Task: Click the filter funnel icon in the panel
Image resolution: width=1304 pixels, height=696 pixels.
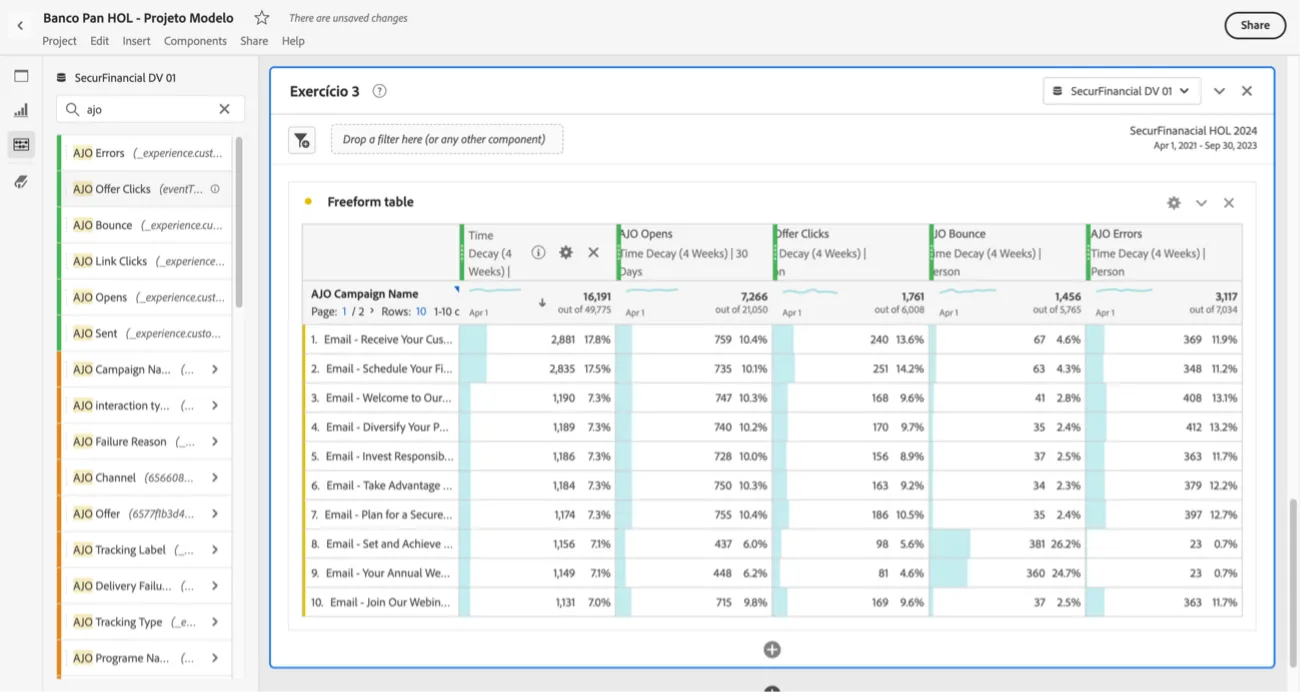Action: click(x=302, y=140)
